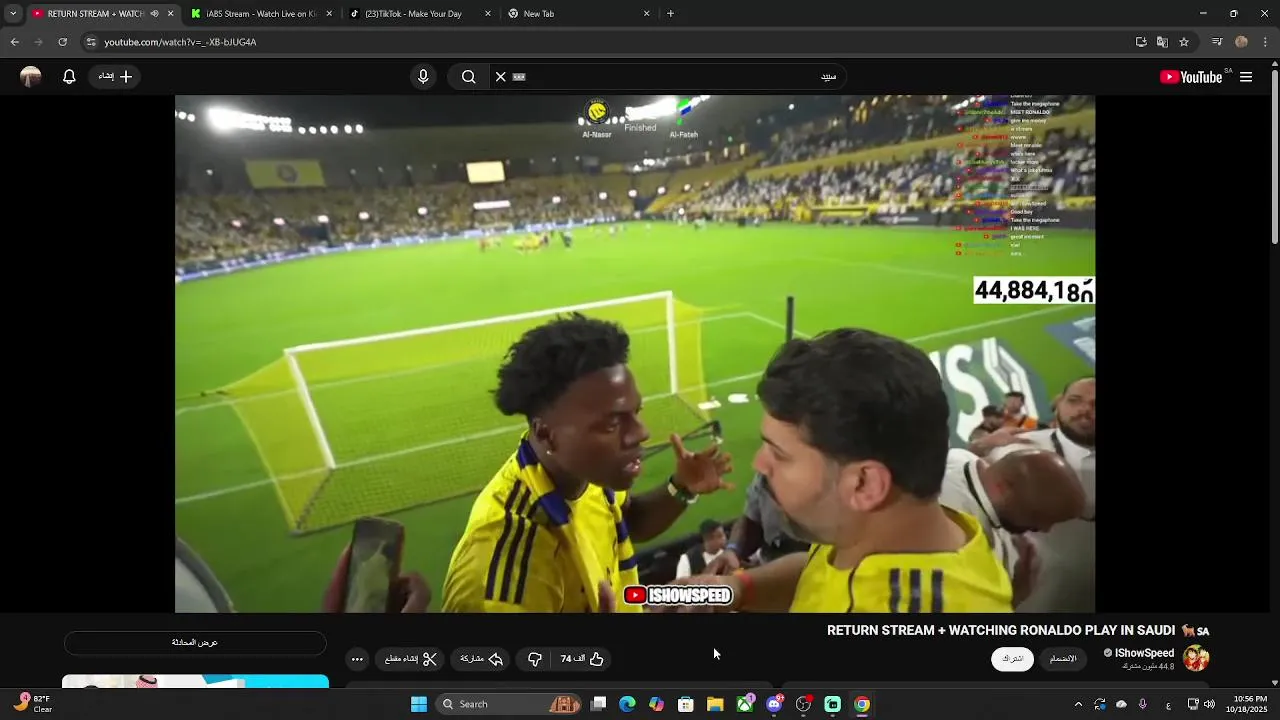Click the address bar URL

(x=180, y=42)
